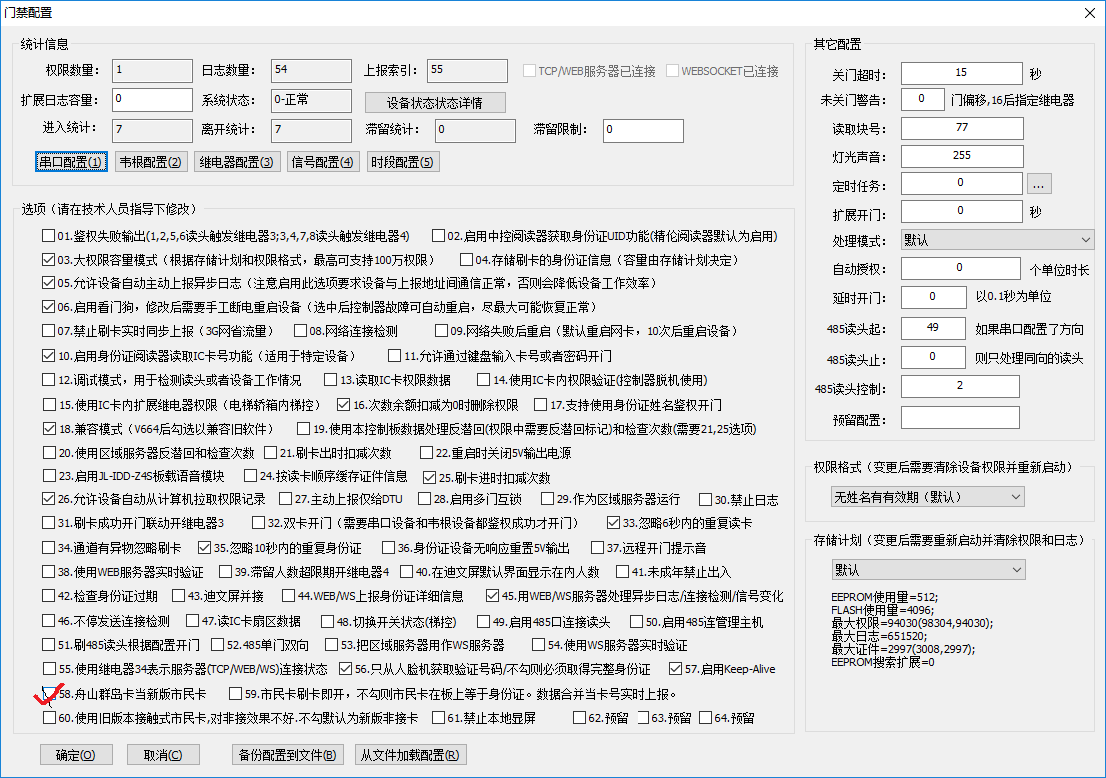The height and width of the screenshot is (778, 1106).
Task: Click 灯光声音 field showing 255
Action: coord(962,156)
